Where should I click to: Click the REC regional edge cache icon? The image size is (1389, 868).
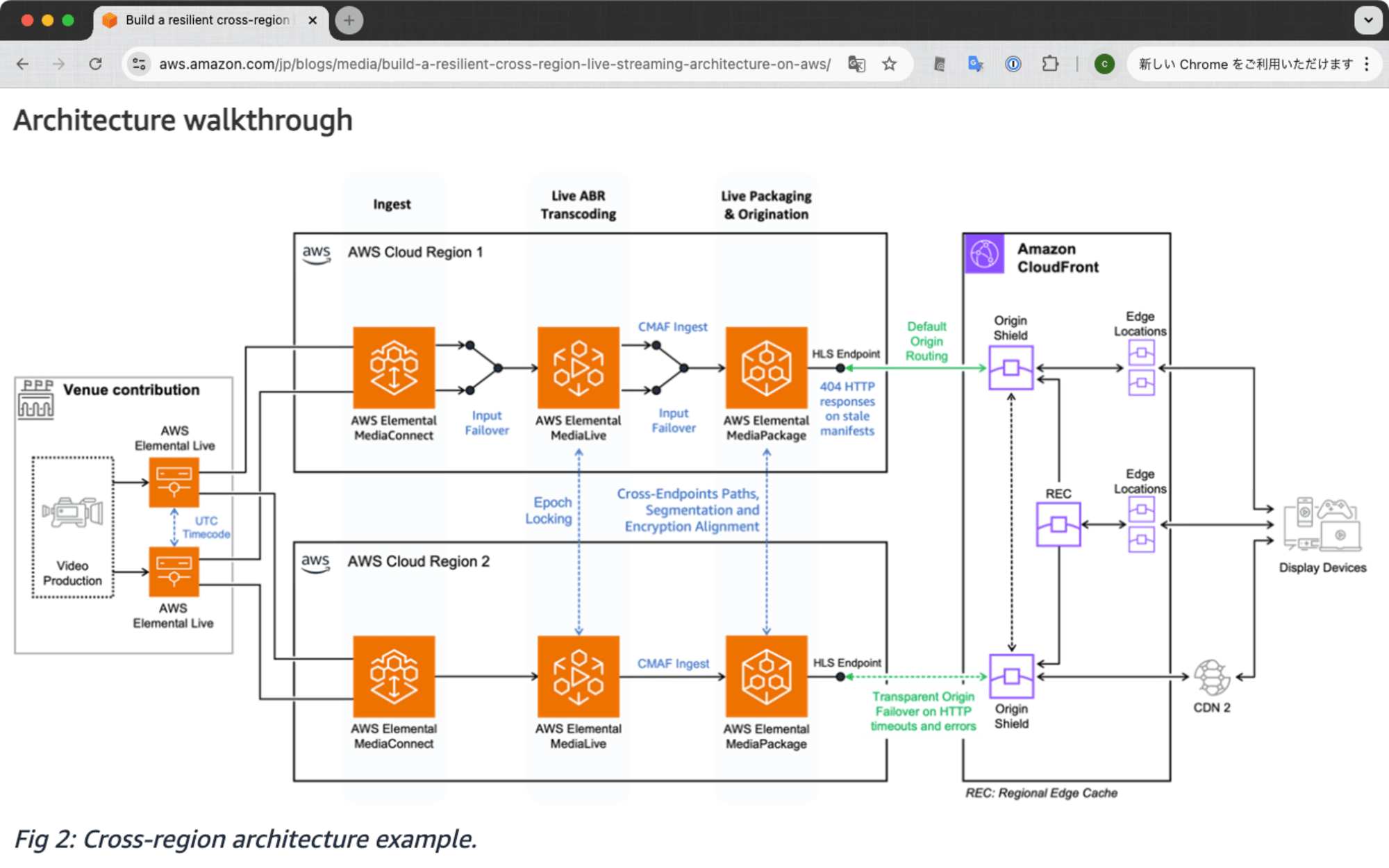coord(1058,524)
